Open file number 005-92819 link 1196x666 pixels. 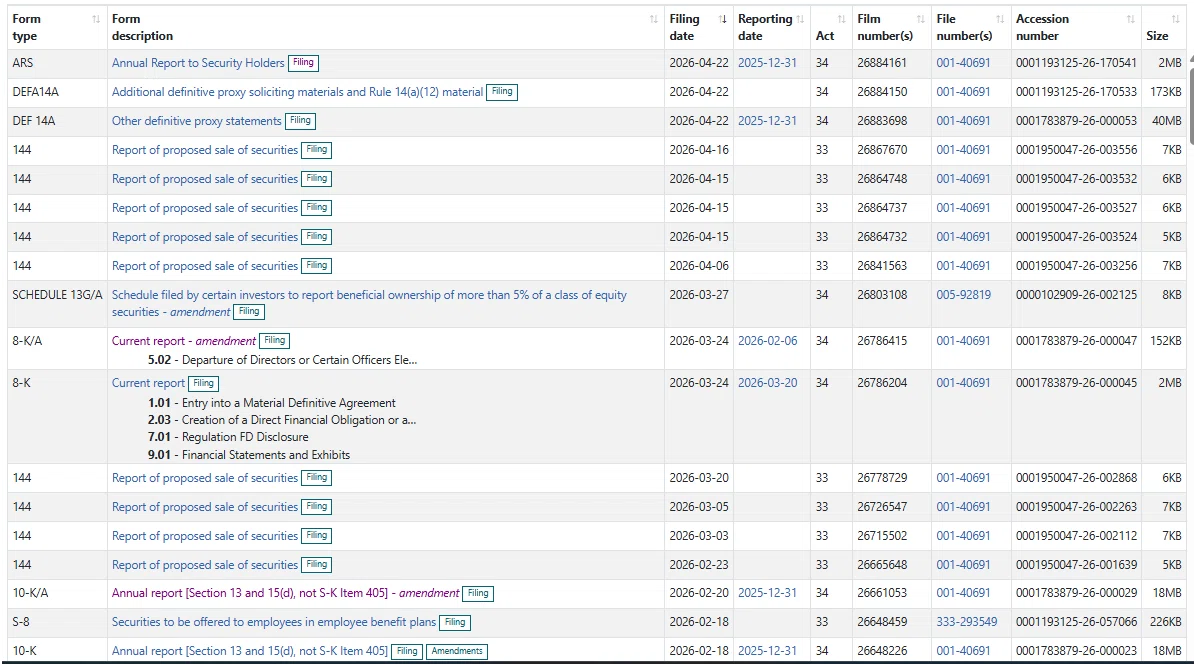[x=963, y=294]
